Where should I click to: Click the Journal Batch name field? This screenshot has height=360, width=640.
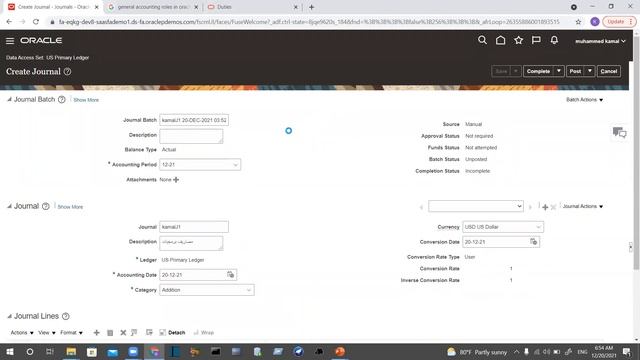coord(194,120)
